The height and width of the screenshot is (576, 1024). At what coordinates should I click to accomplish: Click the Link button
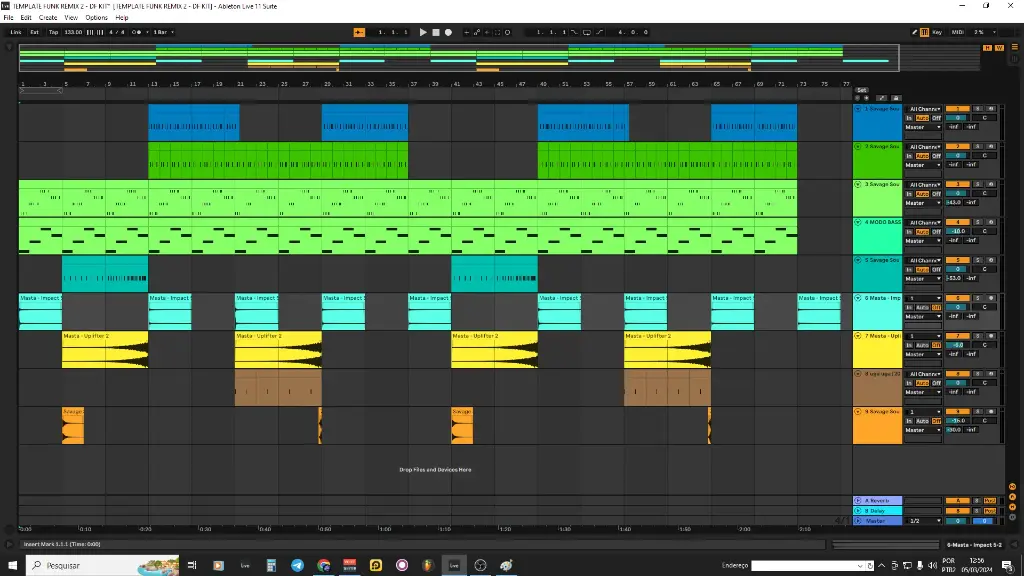16,32
